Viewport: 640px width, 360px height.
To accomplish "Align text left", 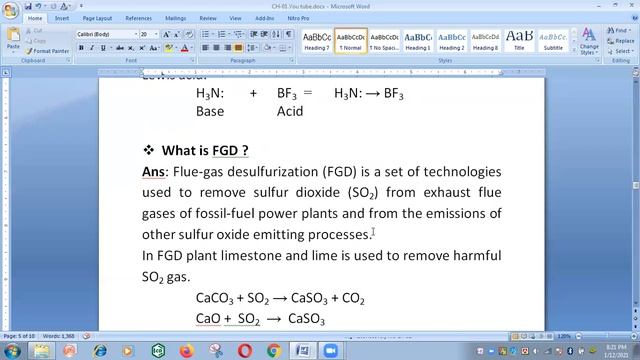I will [x=205, y=48].
